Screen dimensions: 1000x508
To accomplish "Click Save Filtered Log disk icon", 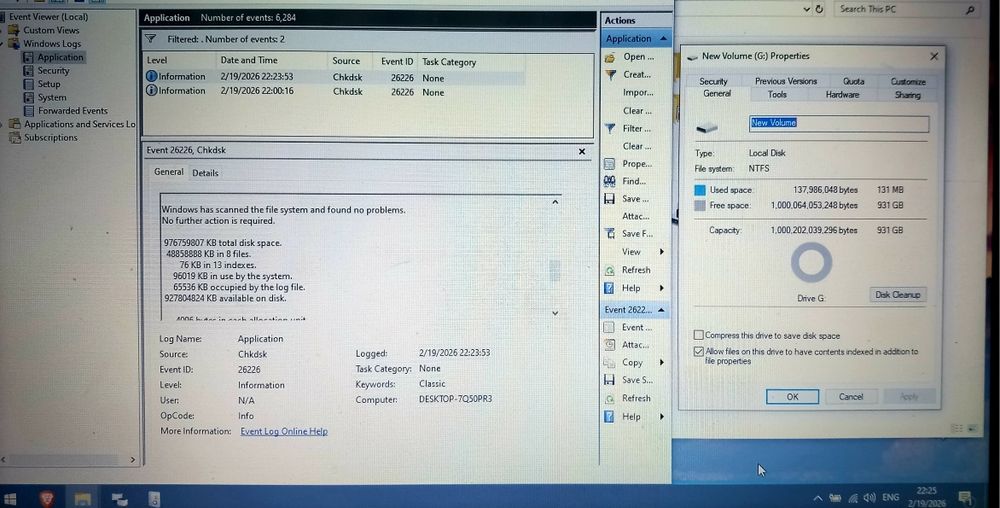I will point(610,199).
